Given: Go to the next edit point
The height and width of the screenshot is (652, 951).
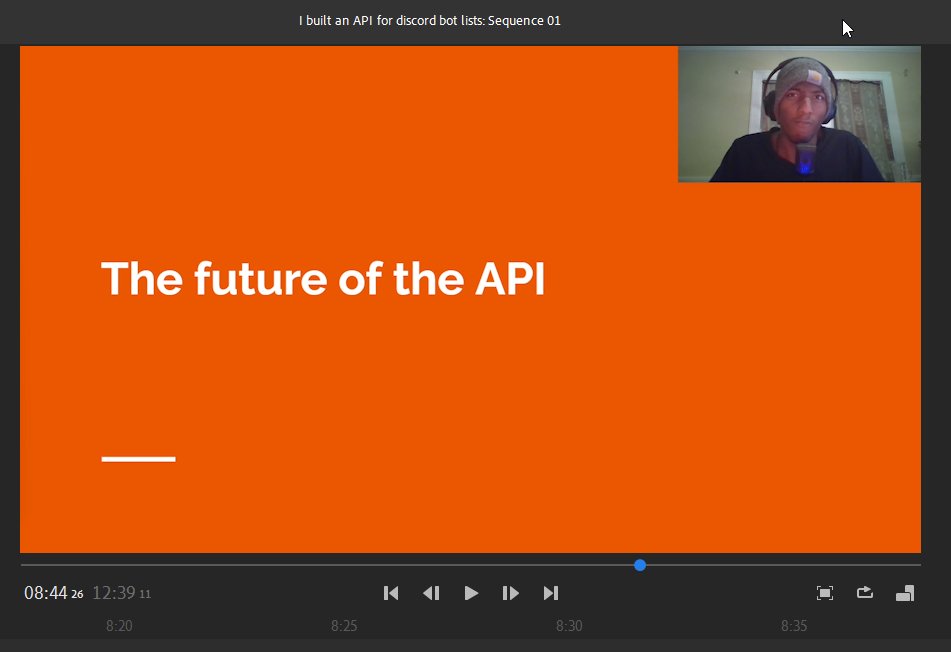Looking at the screenshot, I should [551, 593].
